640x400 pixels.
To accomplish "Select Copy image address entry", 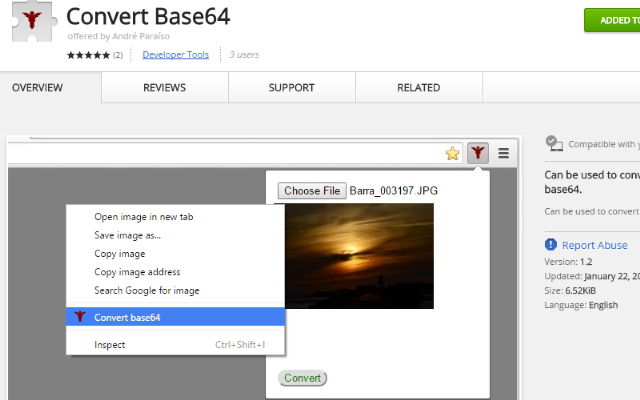I will 176,272.
